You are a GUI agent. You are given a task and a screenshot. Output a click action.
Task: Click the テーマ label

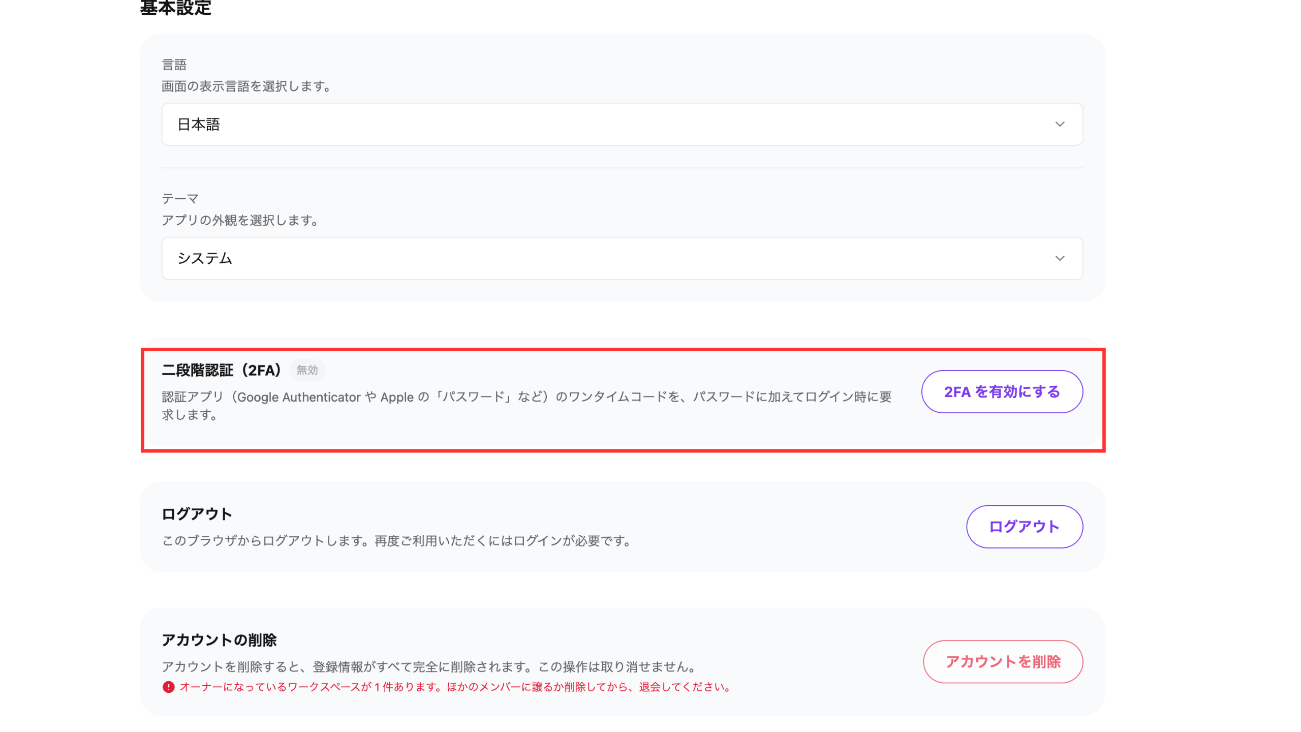tap(181, 199)
